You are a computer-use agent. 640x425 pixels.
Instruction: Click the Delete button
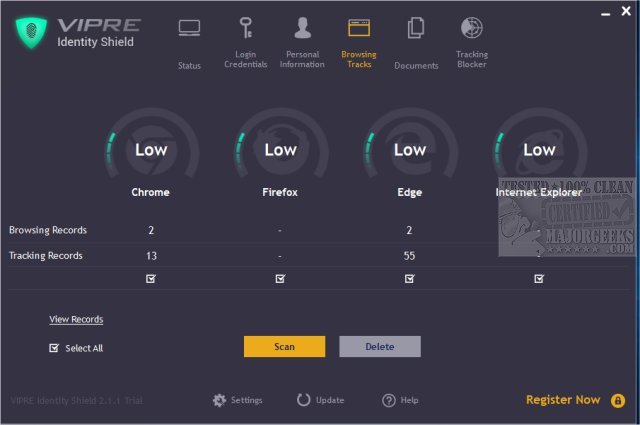tap(380, 347)
